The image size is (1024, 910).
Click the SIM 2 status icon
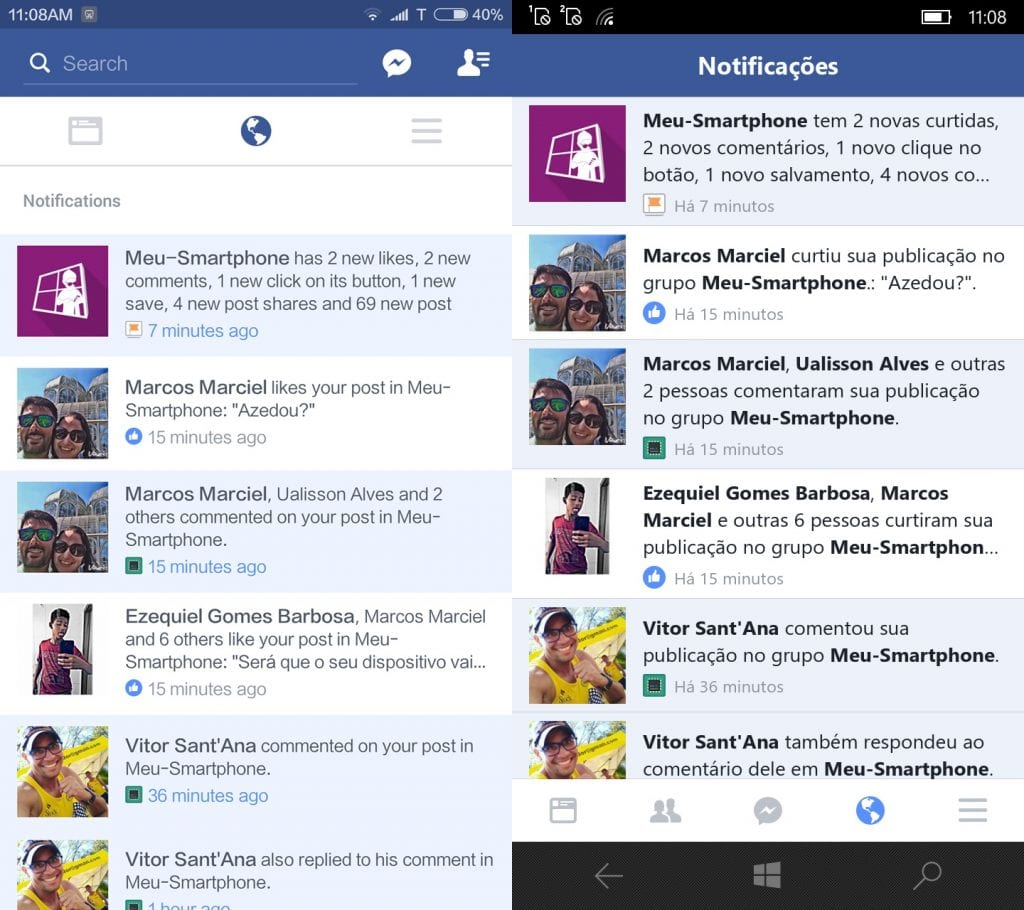(571, 15)
